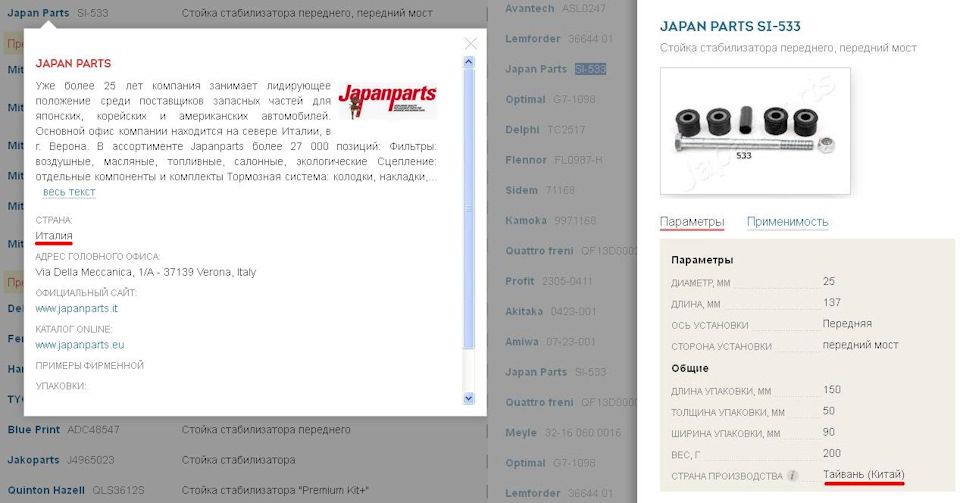
Task: Select the Jakoparts J4965023 row
Action: coord(61,460)
